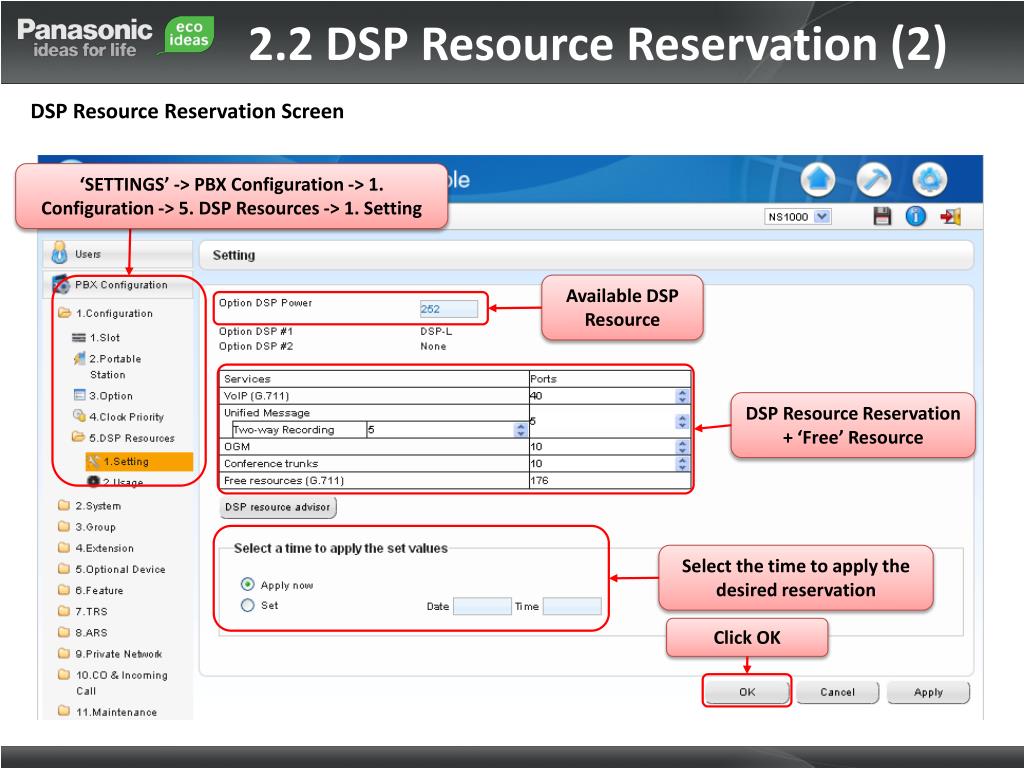The image size is (1024, 768).
Task: Adjust VoIP (G.711) ports stepper
Action: [x=682, y=396]
